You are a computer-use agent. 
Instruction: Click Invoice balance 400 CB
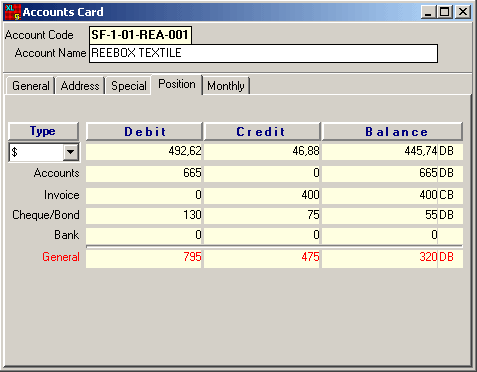(x=392, y=195)
